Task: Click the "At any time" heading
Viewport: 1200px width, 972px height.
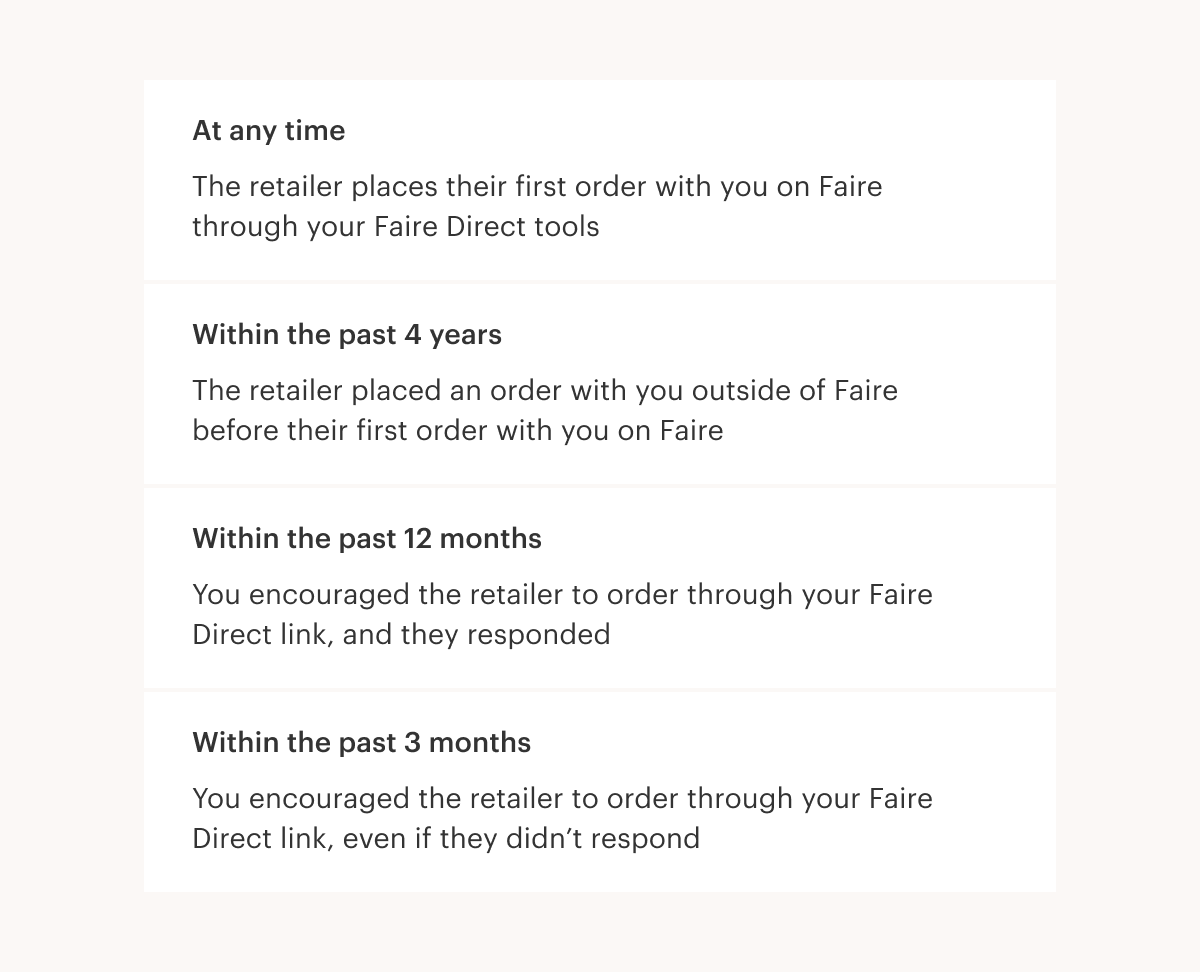Action: point(268,131)
